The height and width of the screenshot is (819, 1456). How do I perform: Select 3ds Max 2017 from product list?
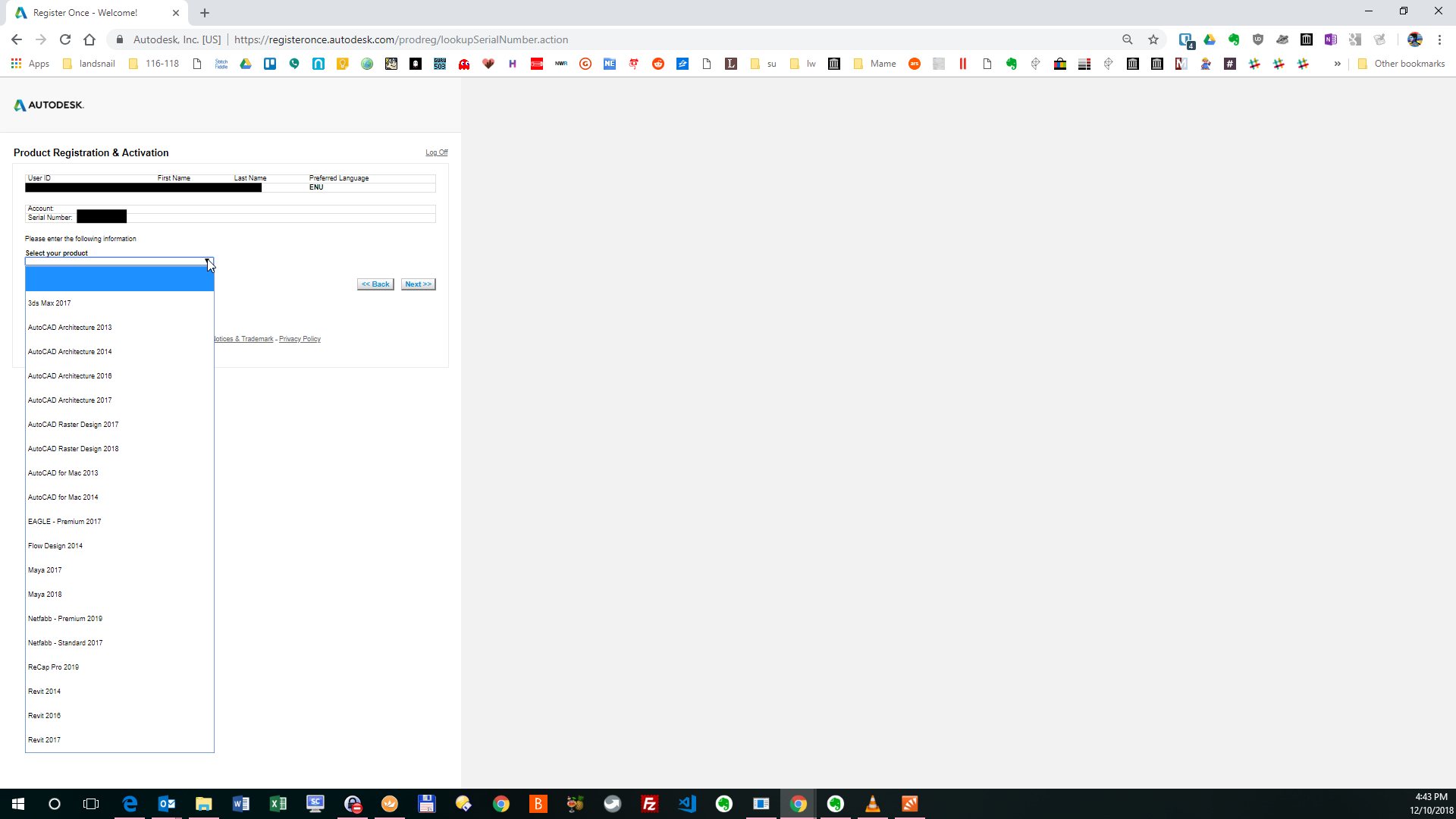[x=120, y=303]
